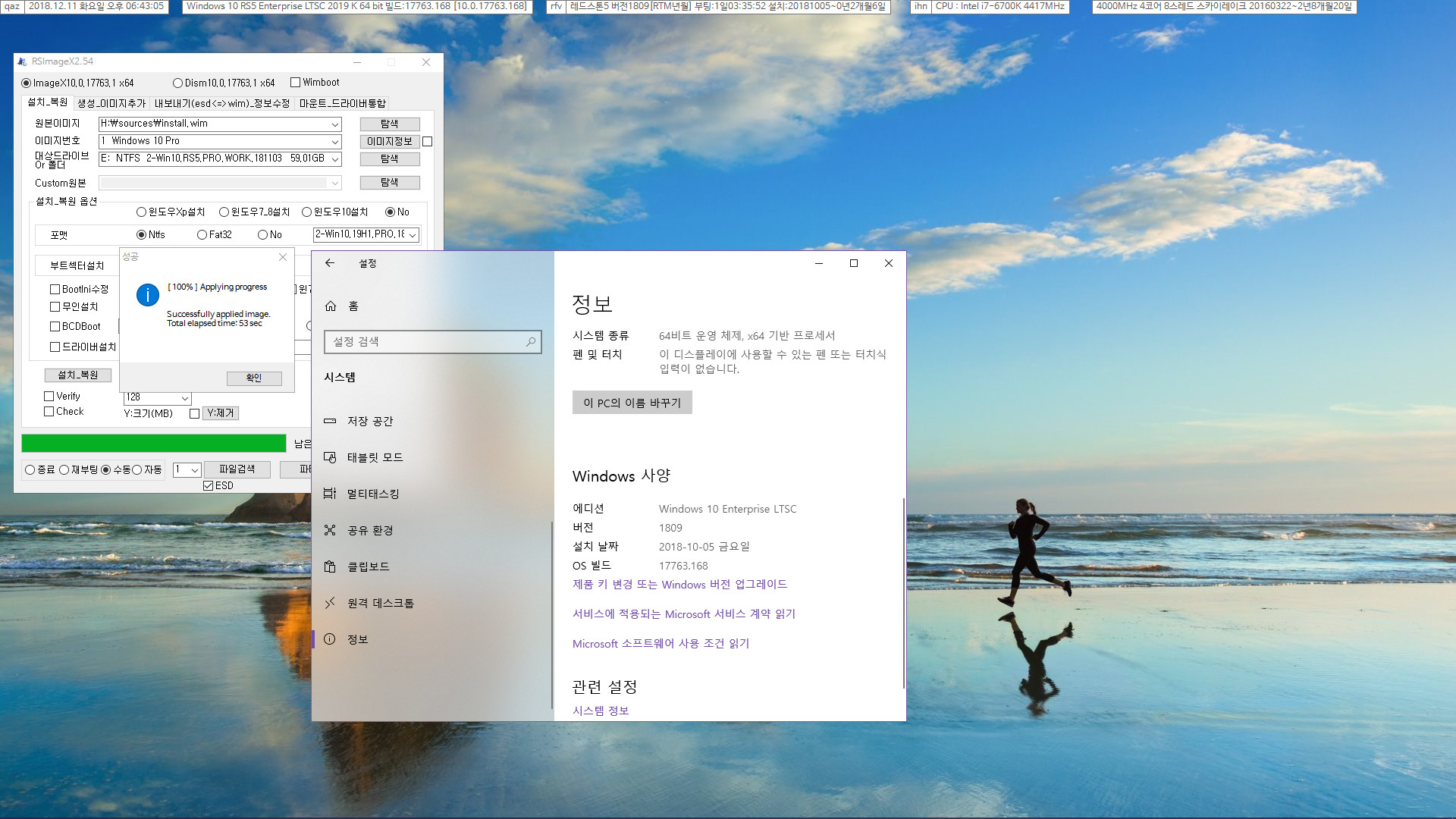Click the RSImageX title bar app icon
The width and height of the screenshot is (1456, 819).
pyautogui.click(x=23, y=62)
